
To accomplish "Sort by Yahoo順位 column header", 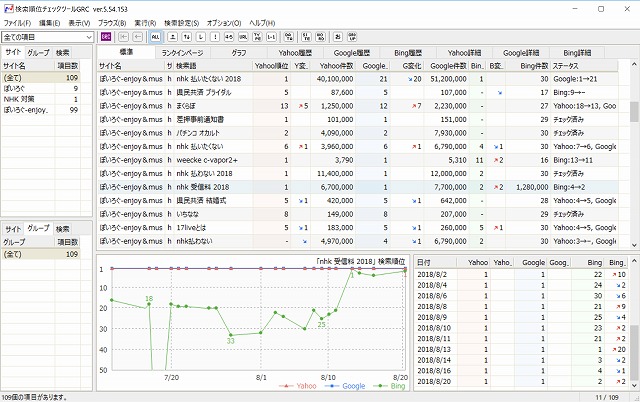I will click(271, 66).
